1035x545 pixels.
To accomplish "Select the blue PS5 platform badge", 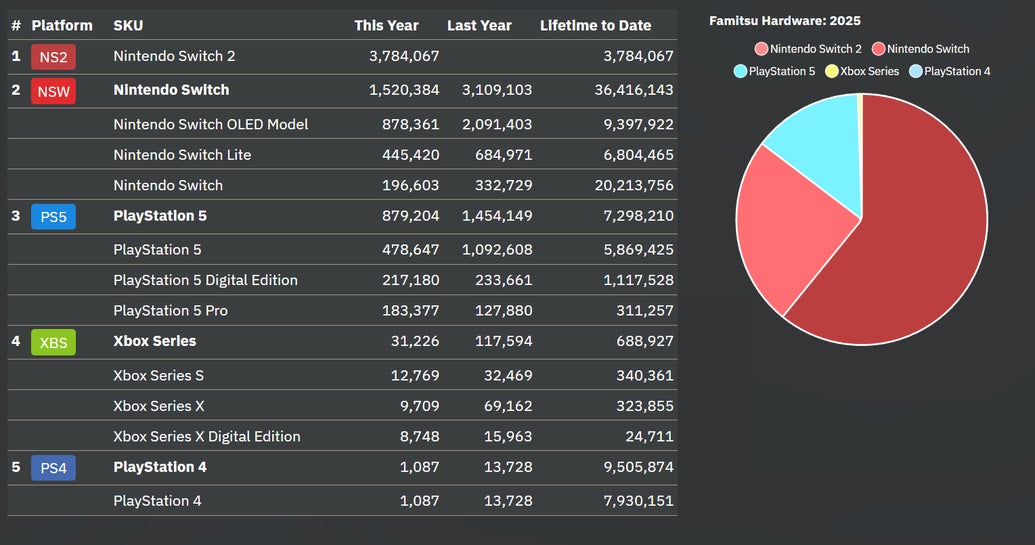I will click(53, 217).
